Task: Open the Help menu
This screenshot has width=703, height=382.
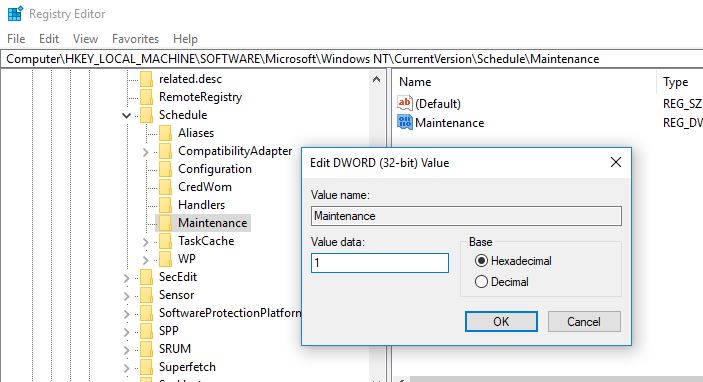Action: [185, 39]
